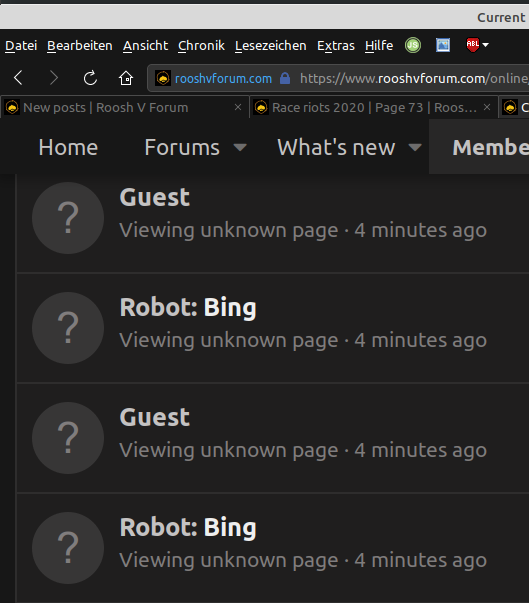Expand the Forums dropdown arrow
The image size is (529, 603).
pos(240,147)
